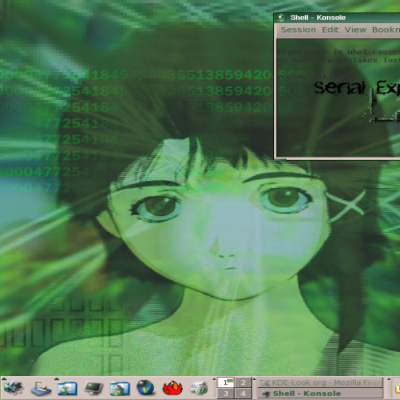The width and height of the screenshot is (400, 400).
Task: Switch to virtual desktop 3
Action: tap(226, 393)
